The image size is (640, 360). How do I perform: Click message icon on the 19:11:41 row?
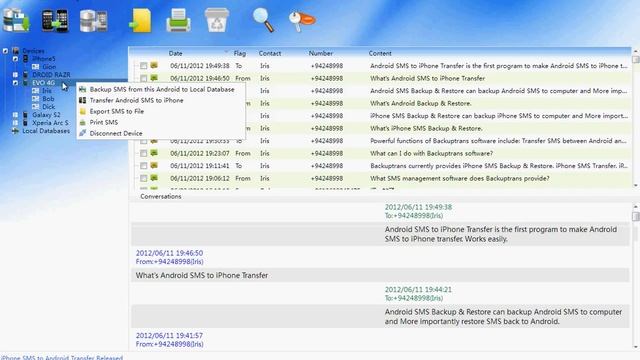[x=154, y=165]
